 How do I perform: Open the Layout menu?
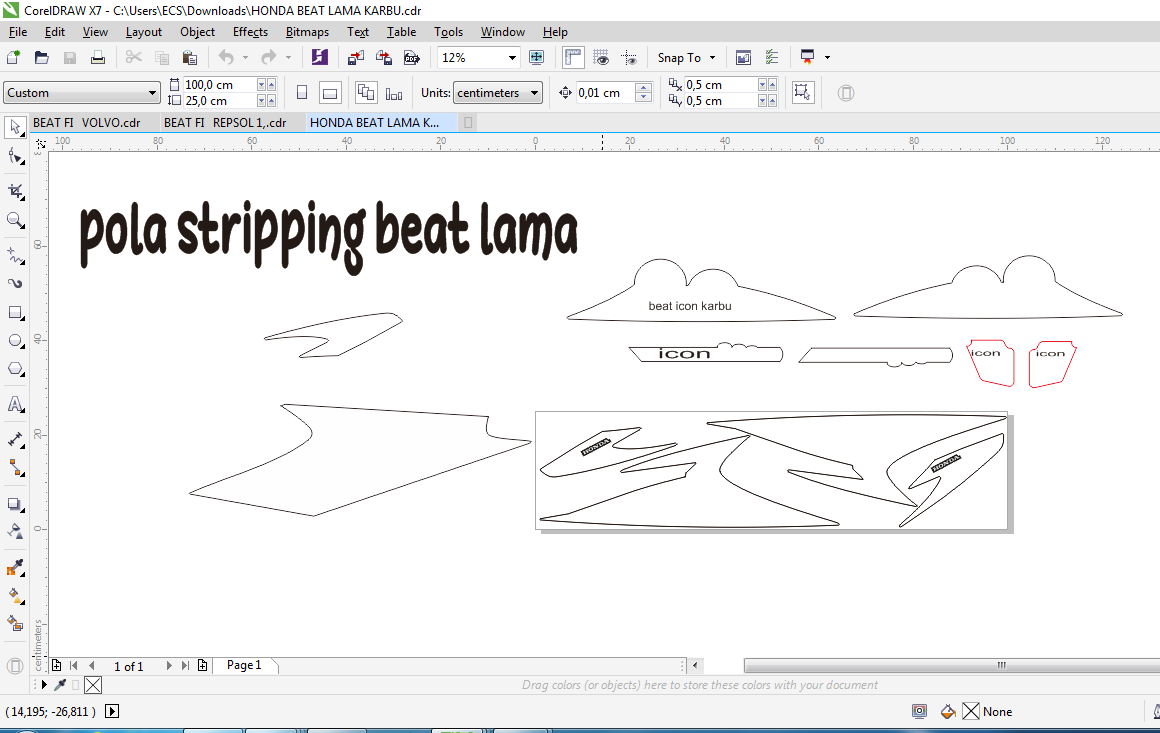point(144,32)
